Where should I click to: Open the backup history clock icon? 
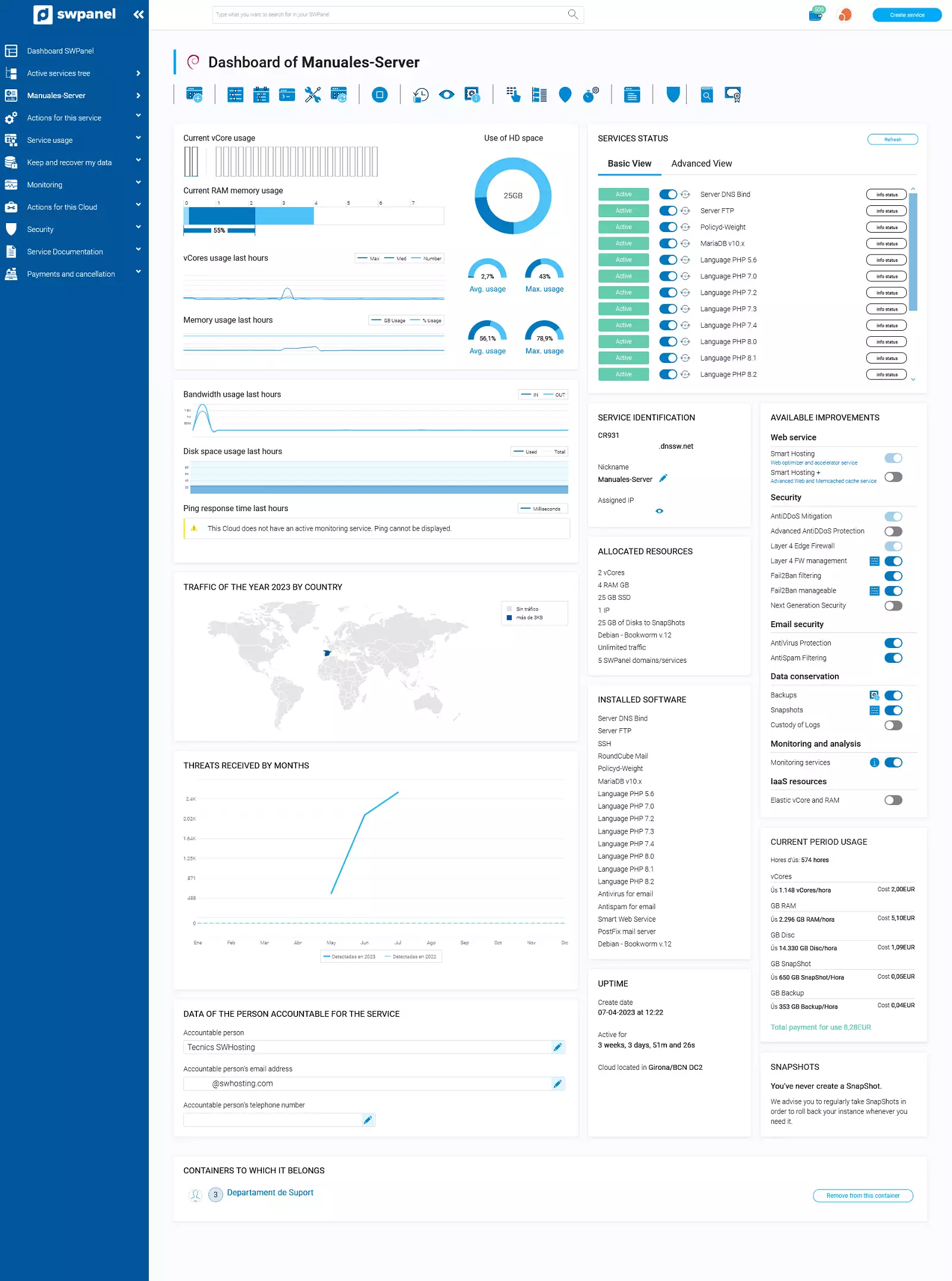421,95
